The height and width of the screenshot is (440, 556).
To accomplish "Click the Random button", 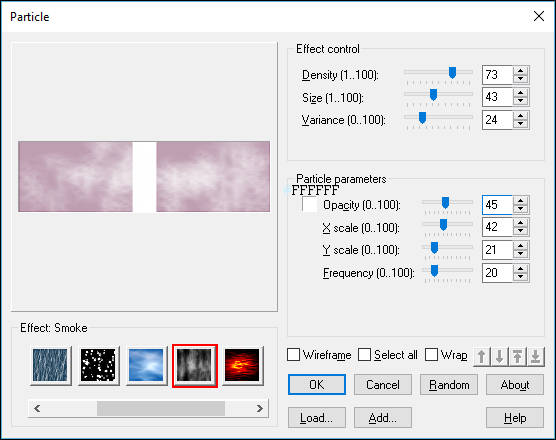I will click(449, 385).
